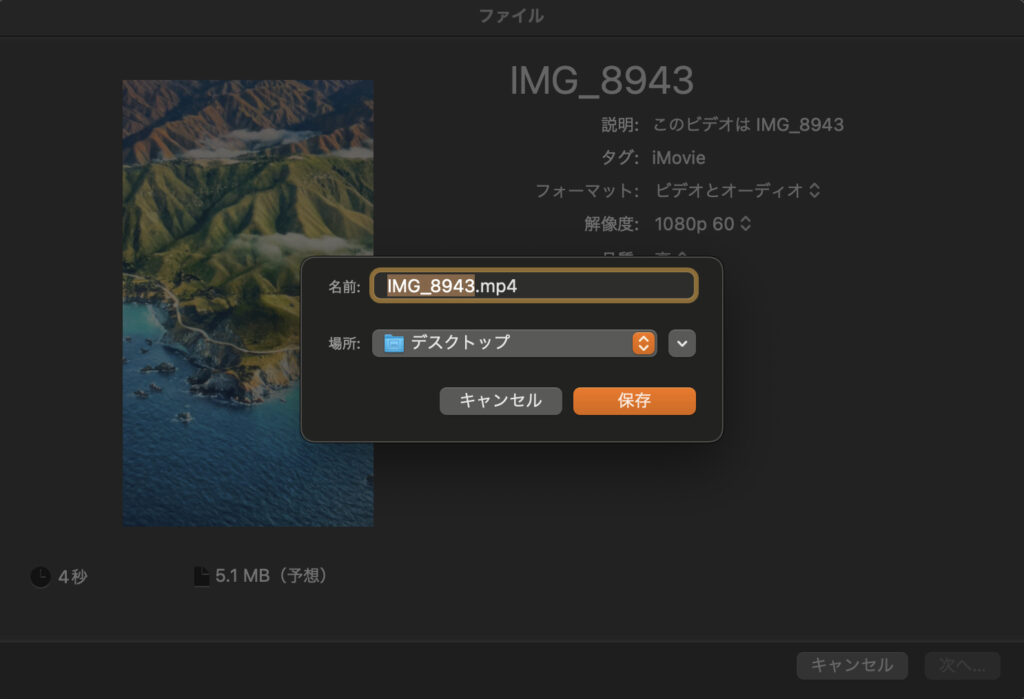Click the 5.1 MB estimated size label
Screen dimensions: 1024x699
pyautogui.click(x=271, y=576)
